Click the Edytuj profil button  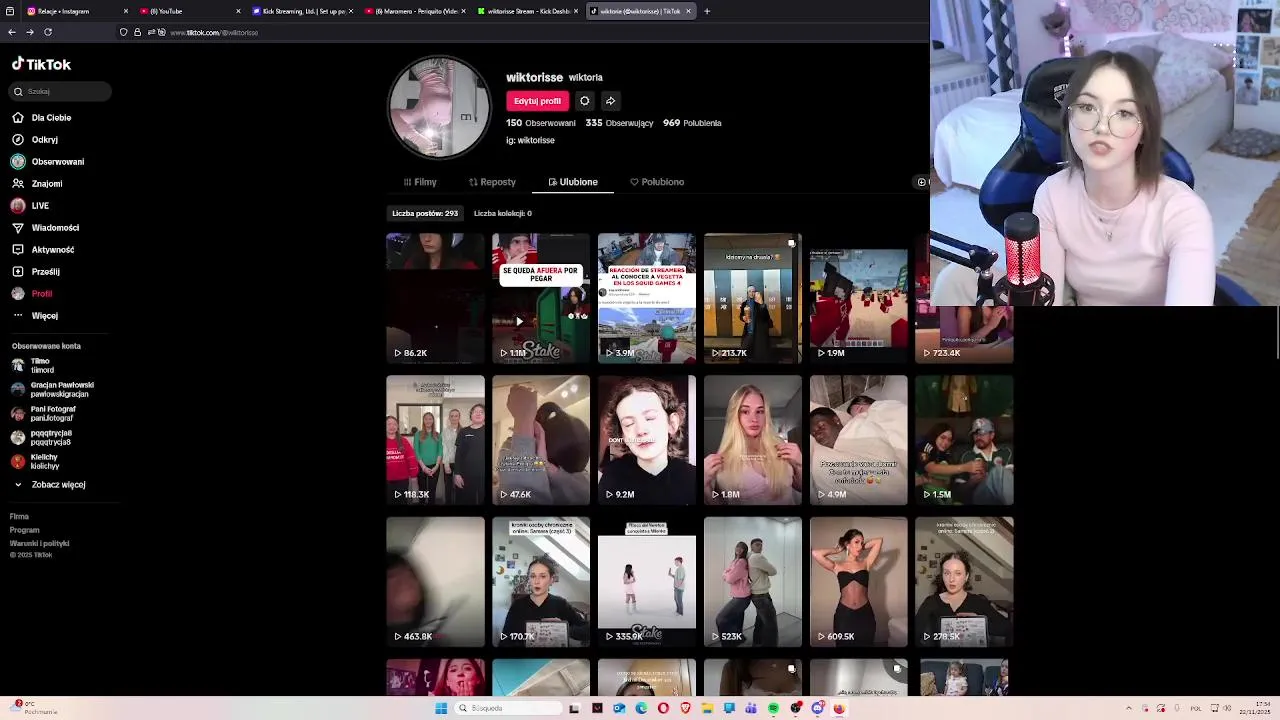pos(537,101)
